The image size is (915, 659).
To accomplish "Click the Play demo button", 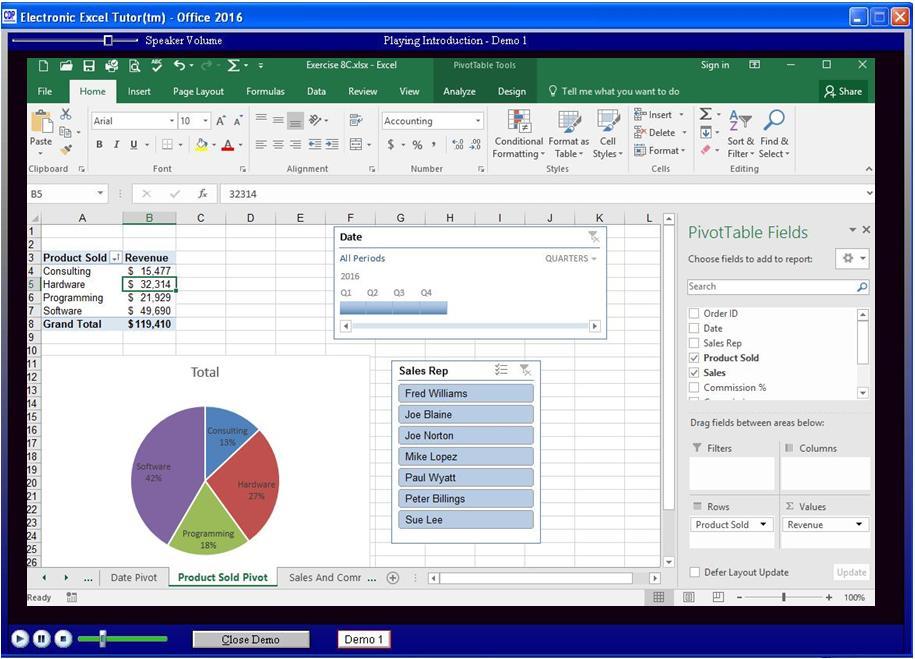I will [19, 639].
